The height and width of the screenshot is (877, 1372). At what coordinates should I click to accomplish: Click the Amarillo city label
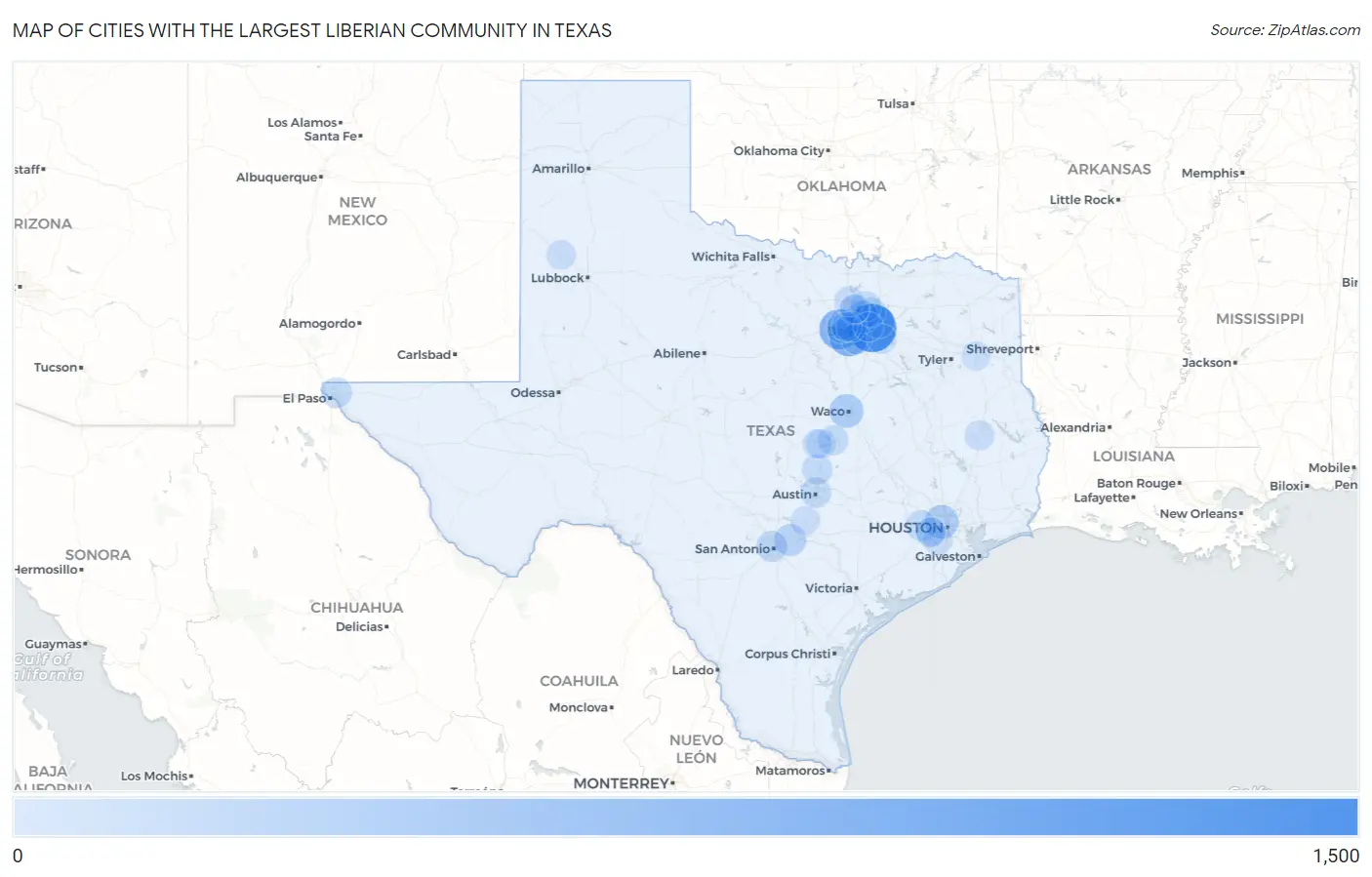[558, 168]
